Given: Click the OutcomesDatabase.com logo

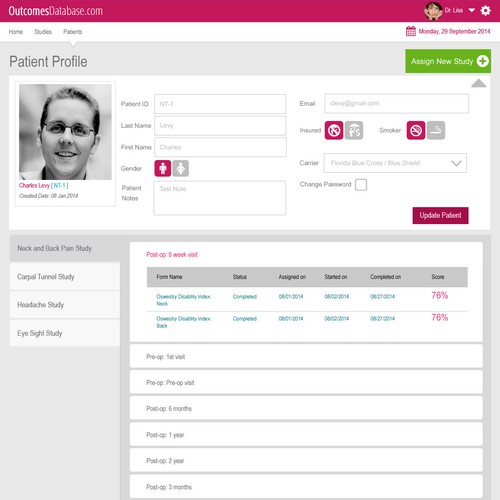Looking at the screenshot, I should [56, 11].
